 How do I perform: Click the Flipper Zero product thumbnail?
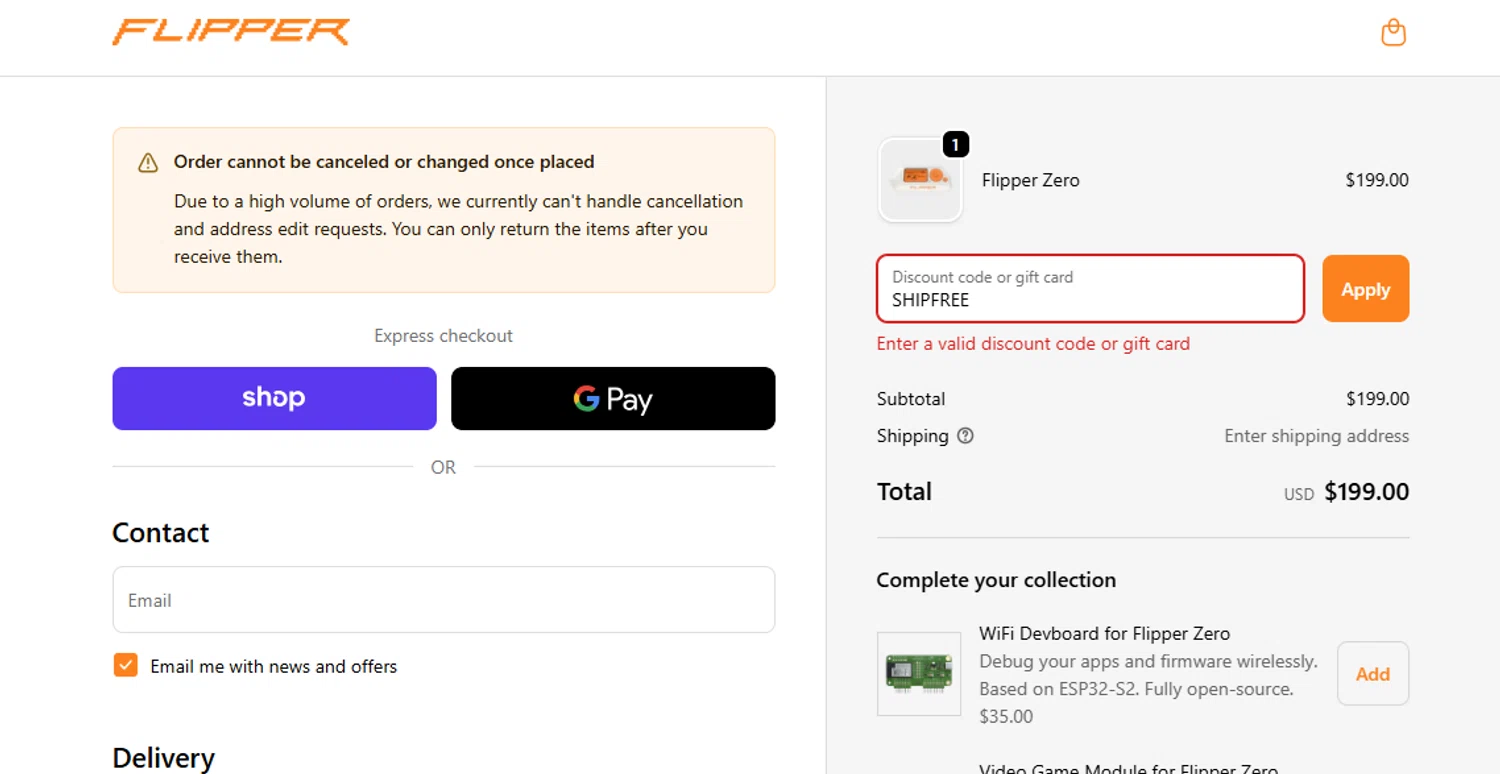(920, 180)
